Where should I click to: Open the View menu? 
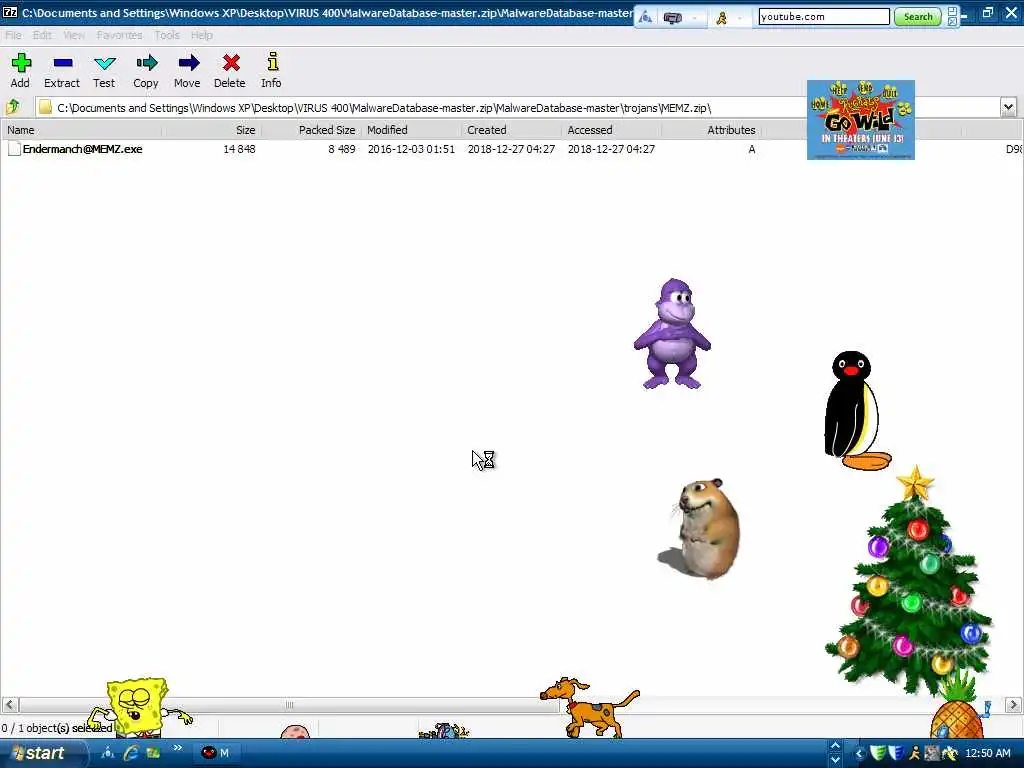pyautogui.click(x=74, y=35)
